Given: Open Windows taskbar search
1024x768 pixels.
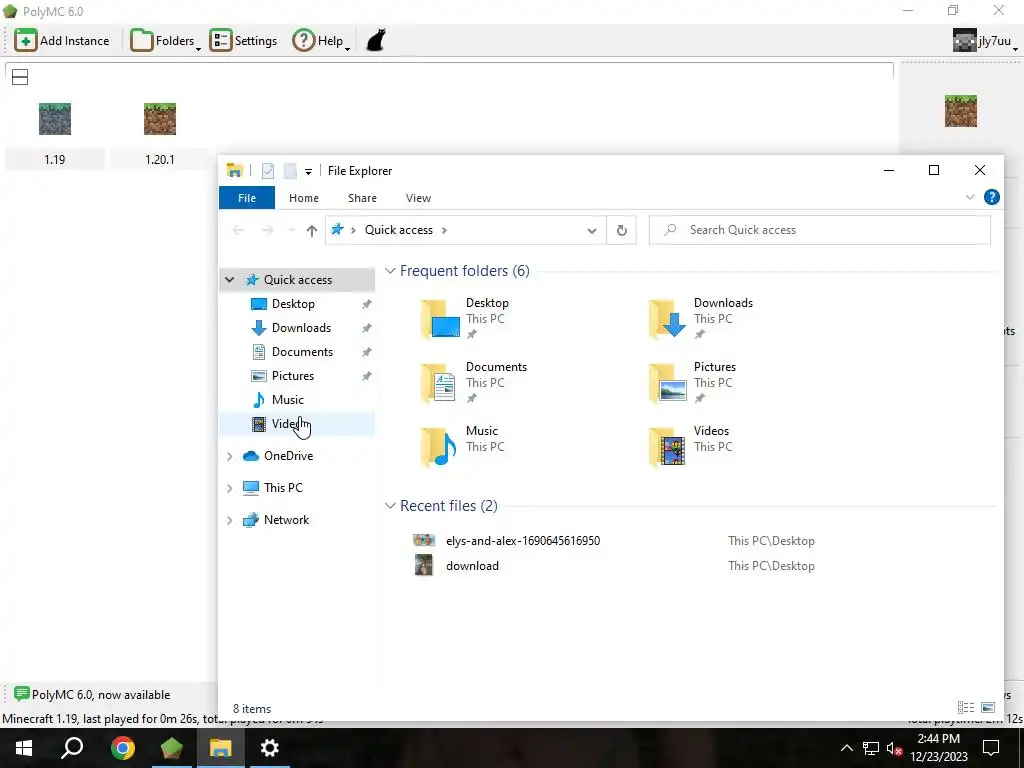Looking at the screenshot, I should click(x=72, y=748).
